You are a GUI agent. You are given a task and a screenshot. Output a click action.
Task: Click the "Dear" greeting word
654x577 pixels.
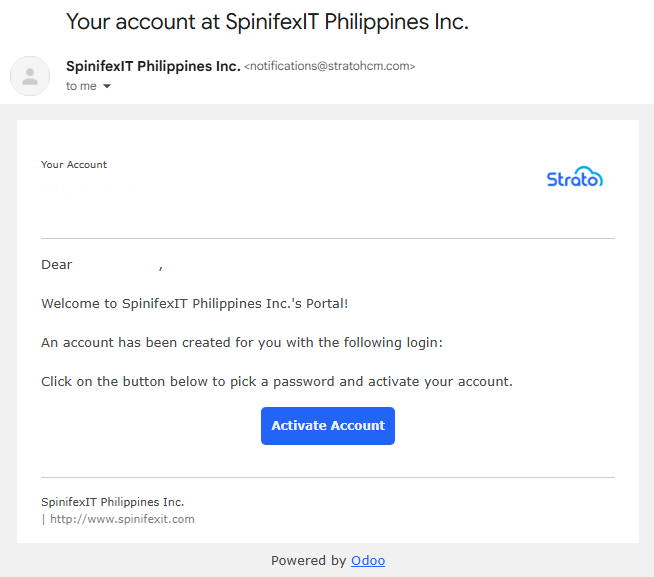click(x=57, y=265)
